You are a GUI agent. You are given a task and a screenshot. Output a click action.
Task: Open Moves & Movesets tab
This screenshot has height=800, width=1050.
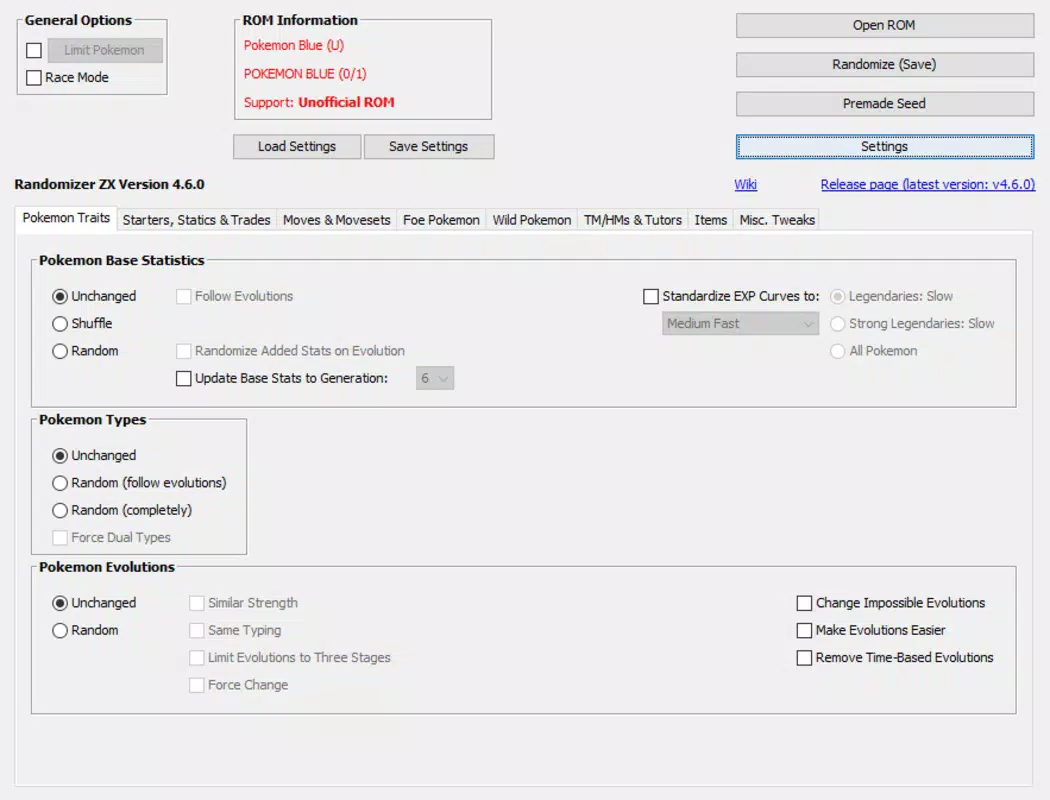click(x=336, y=220)
